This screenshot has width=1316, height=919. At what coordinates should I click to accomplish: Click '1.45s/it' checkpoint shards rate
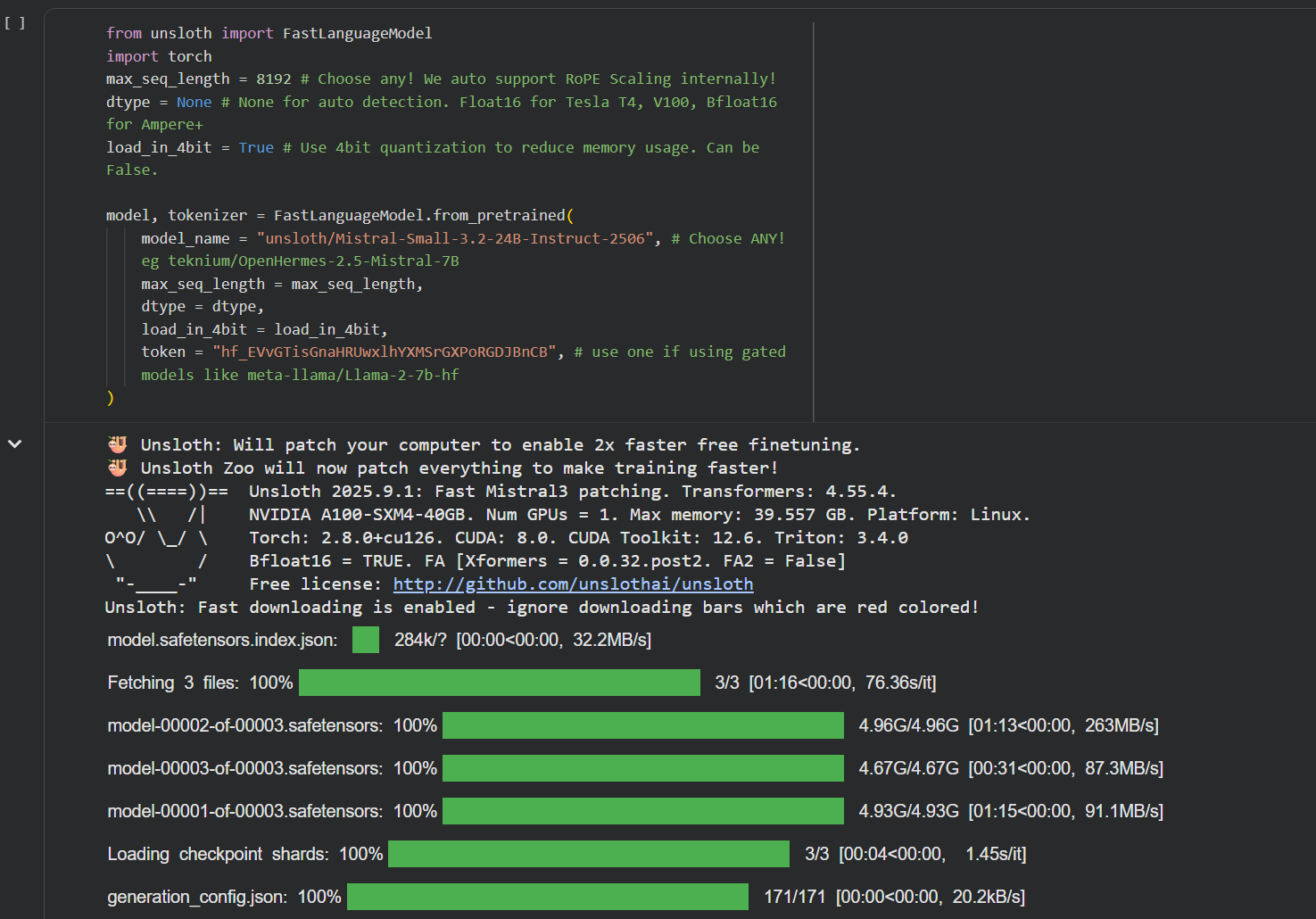coord(993,854)
